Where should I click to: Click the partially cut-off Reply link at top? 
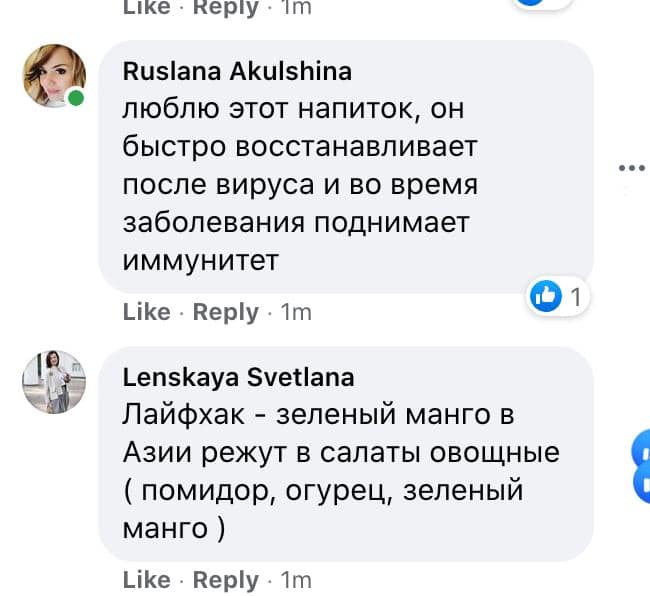pyautogui.click(x=225, y=6)
